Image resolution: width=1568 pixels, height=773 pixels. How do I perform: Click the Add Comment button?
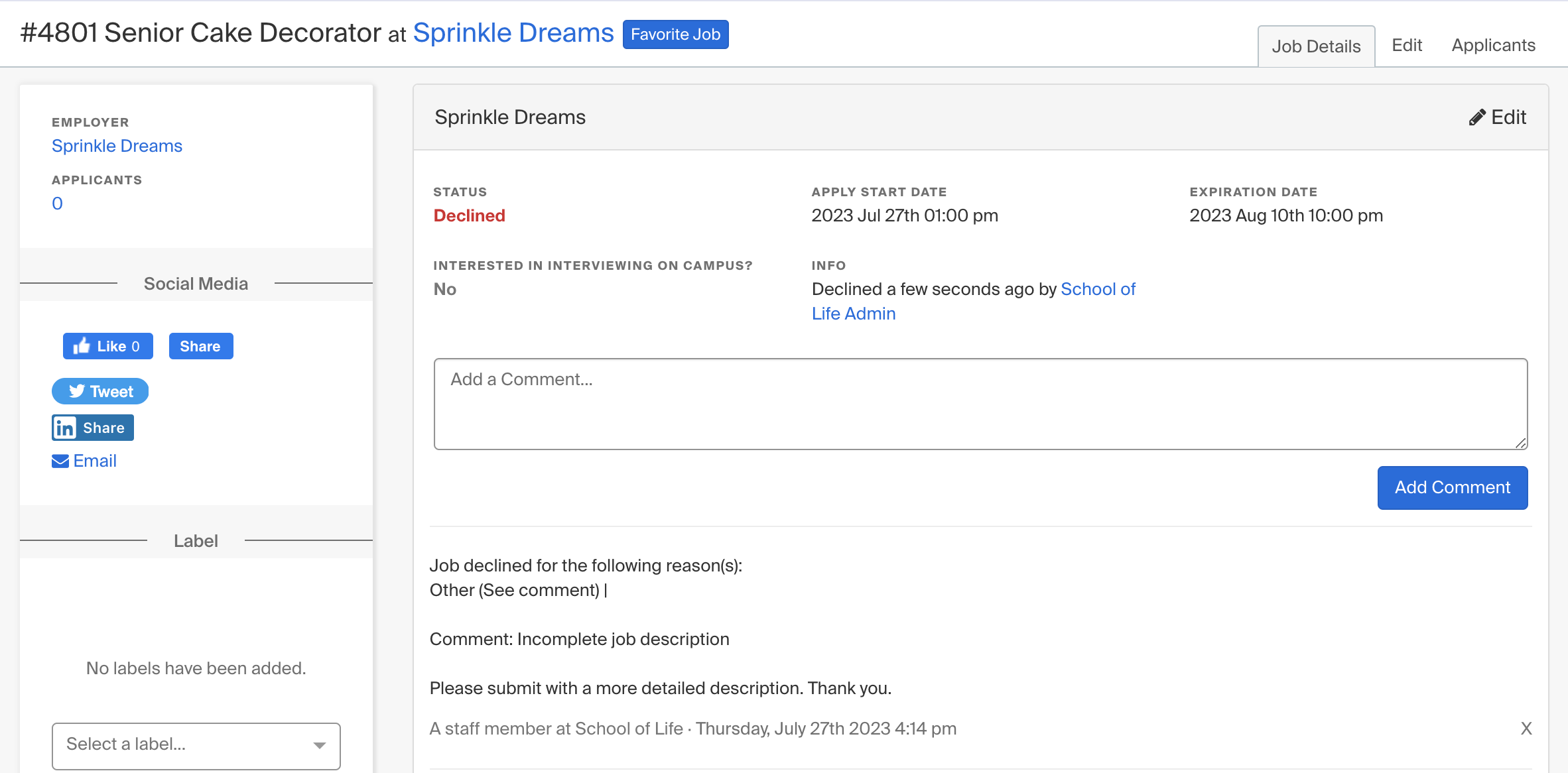click(x=1453, y=488)
